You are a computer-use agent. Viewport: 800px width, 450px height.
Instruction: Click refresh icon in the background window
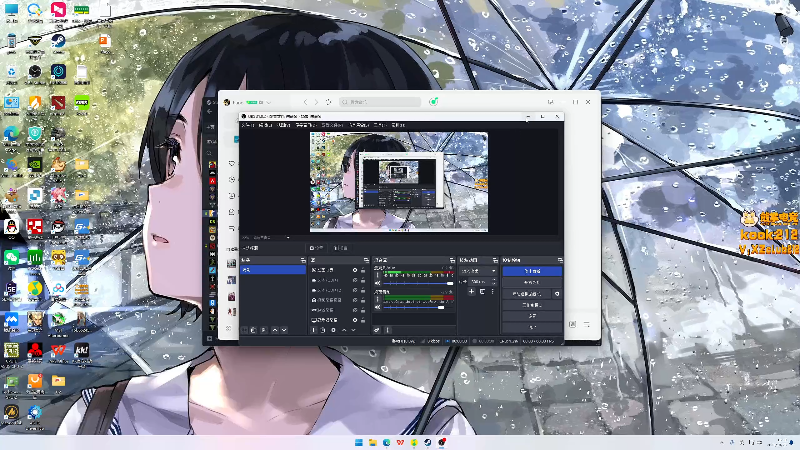point(328,102)
